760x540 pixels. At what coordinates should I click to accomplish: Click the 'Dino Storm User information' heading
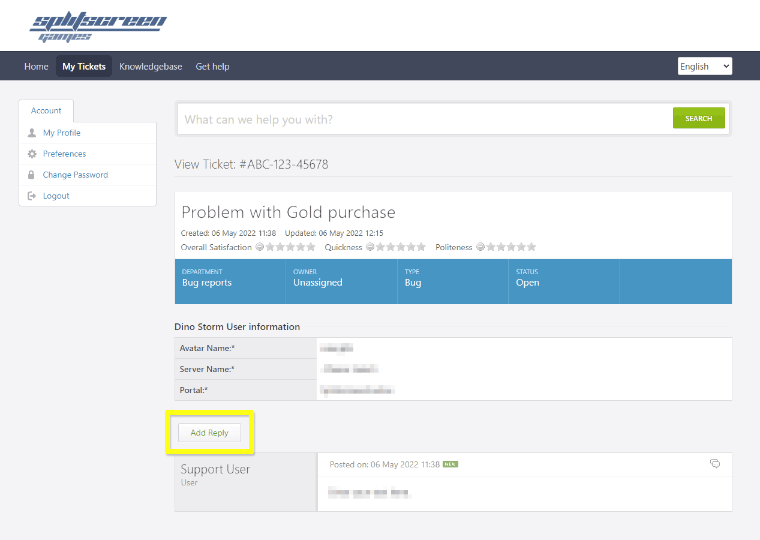pyautogui.click(x=237, y=327)
